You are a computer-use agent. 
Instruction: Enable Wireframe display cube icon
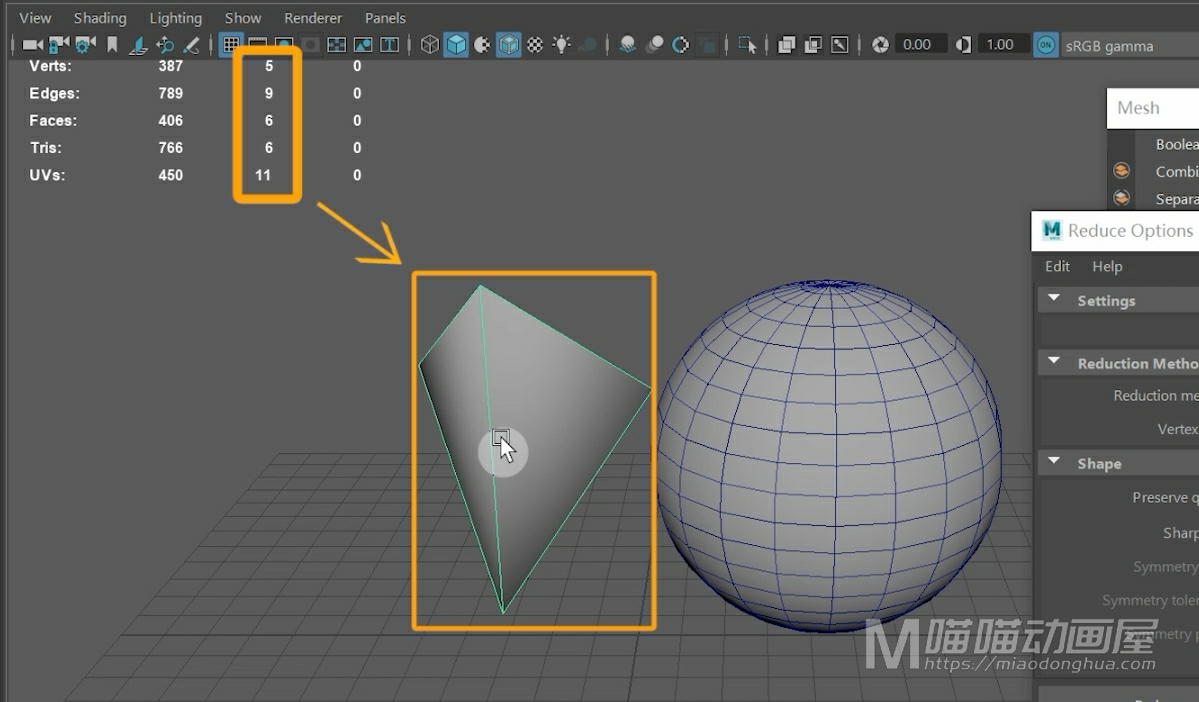pos(430,45)
